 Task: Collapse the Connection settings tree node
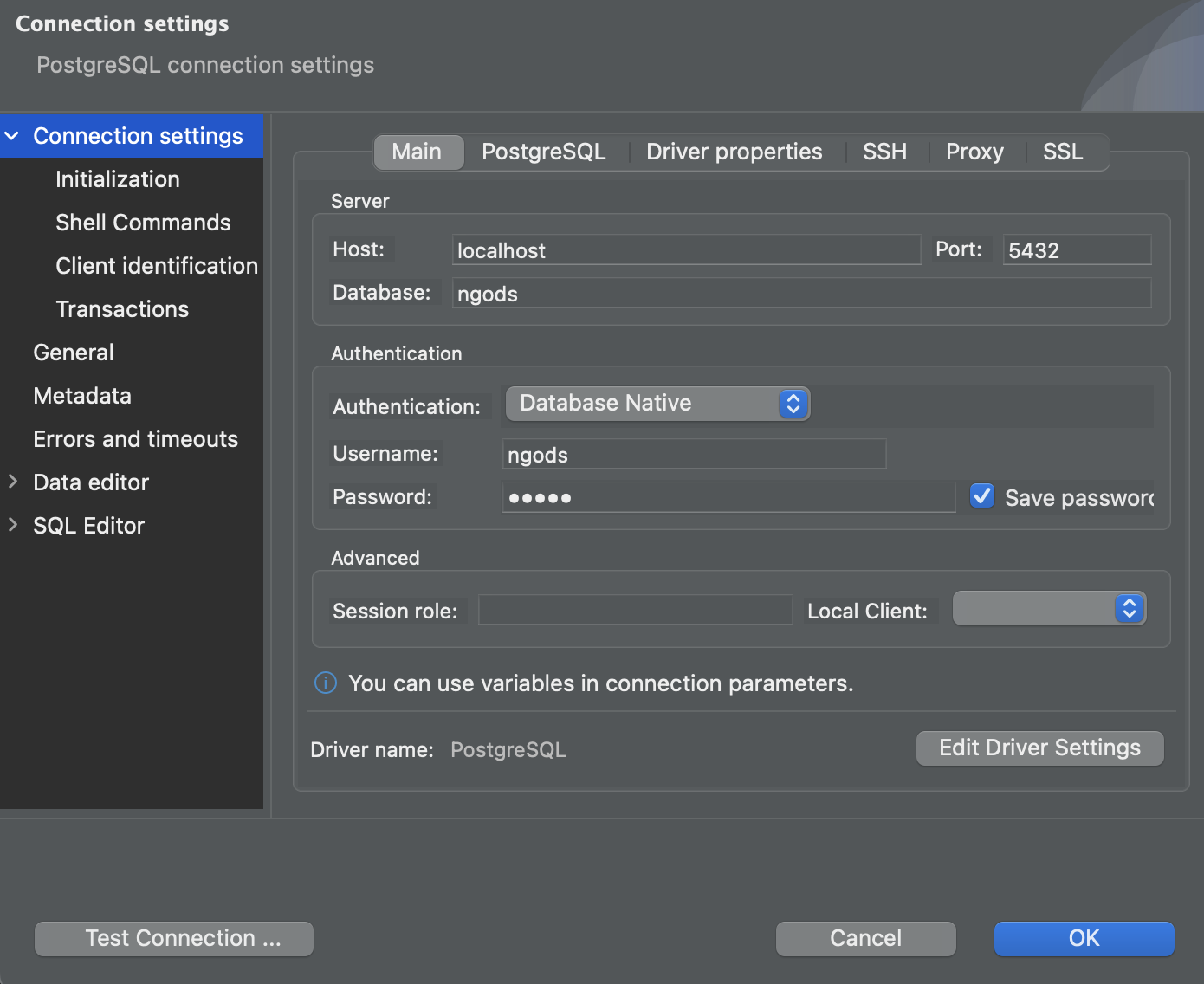pos(12,136)
